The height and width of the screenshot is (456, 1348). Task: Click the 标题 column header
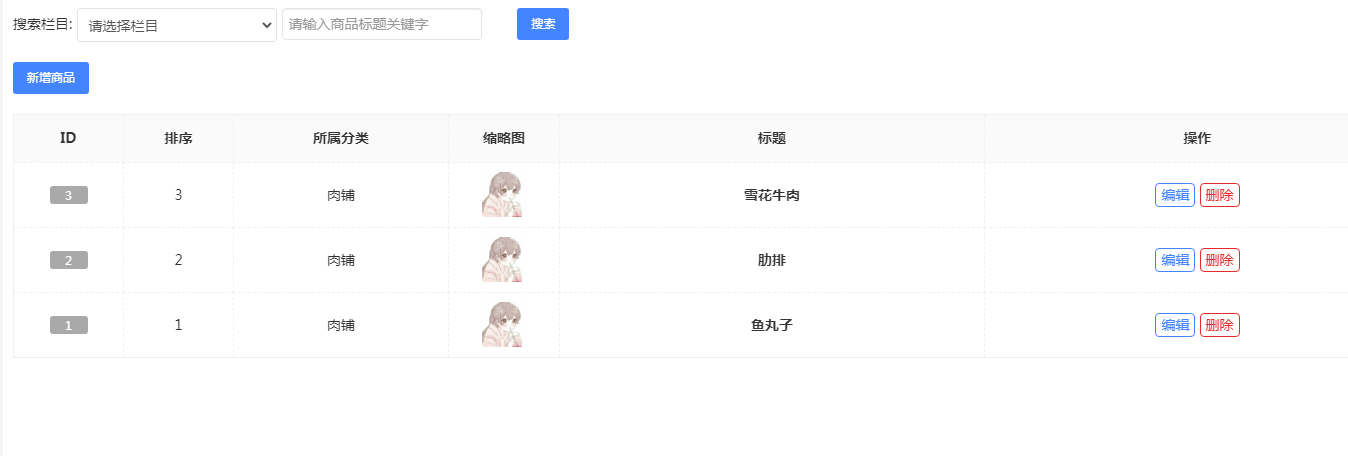[x=772, y=139]
